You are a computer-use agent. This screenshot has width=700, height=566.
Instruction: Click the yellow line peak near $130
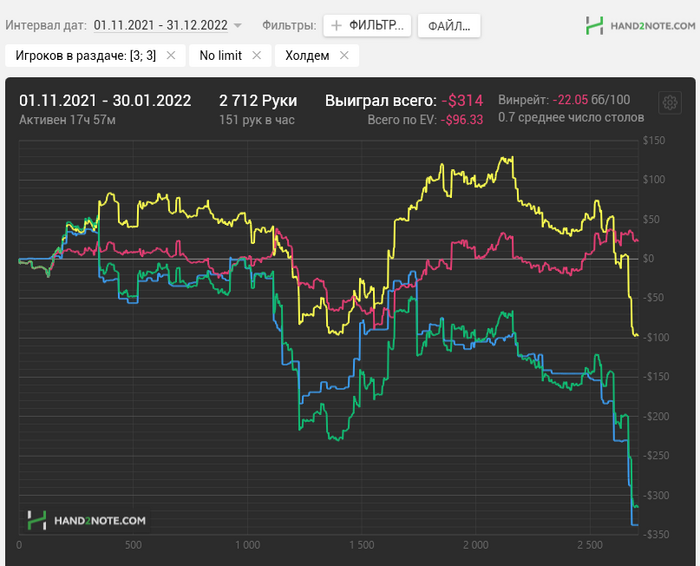click(x=507, y=158)
